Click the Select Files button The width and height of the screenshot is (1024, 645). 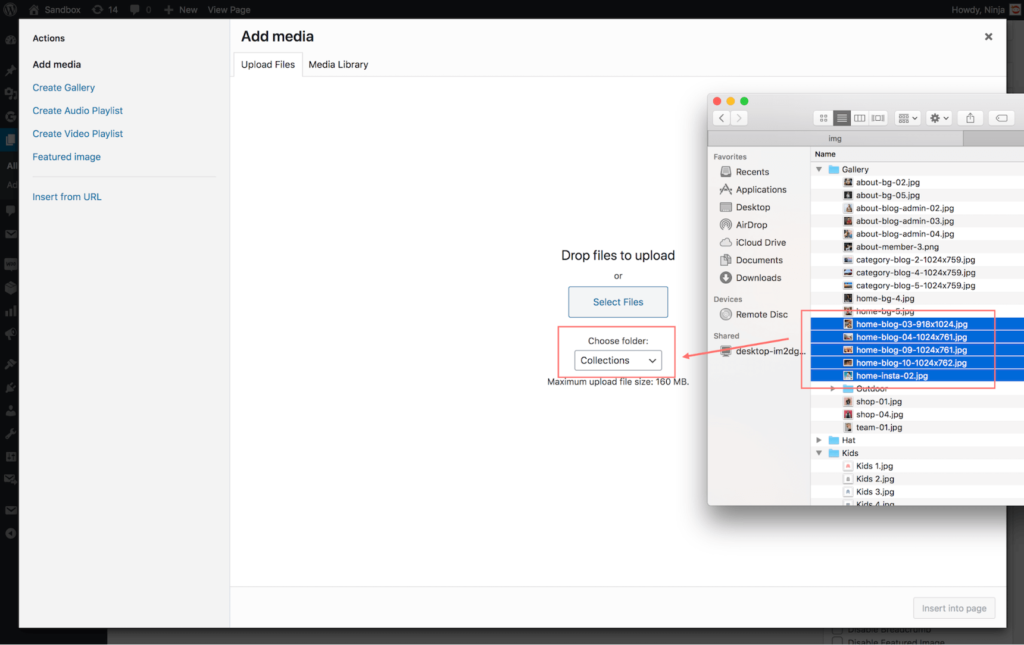click(617, 301)
